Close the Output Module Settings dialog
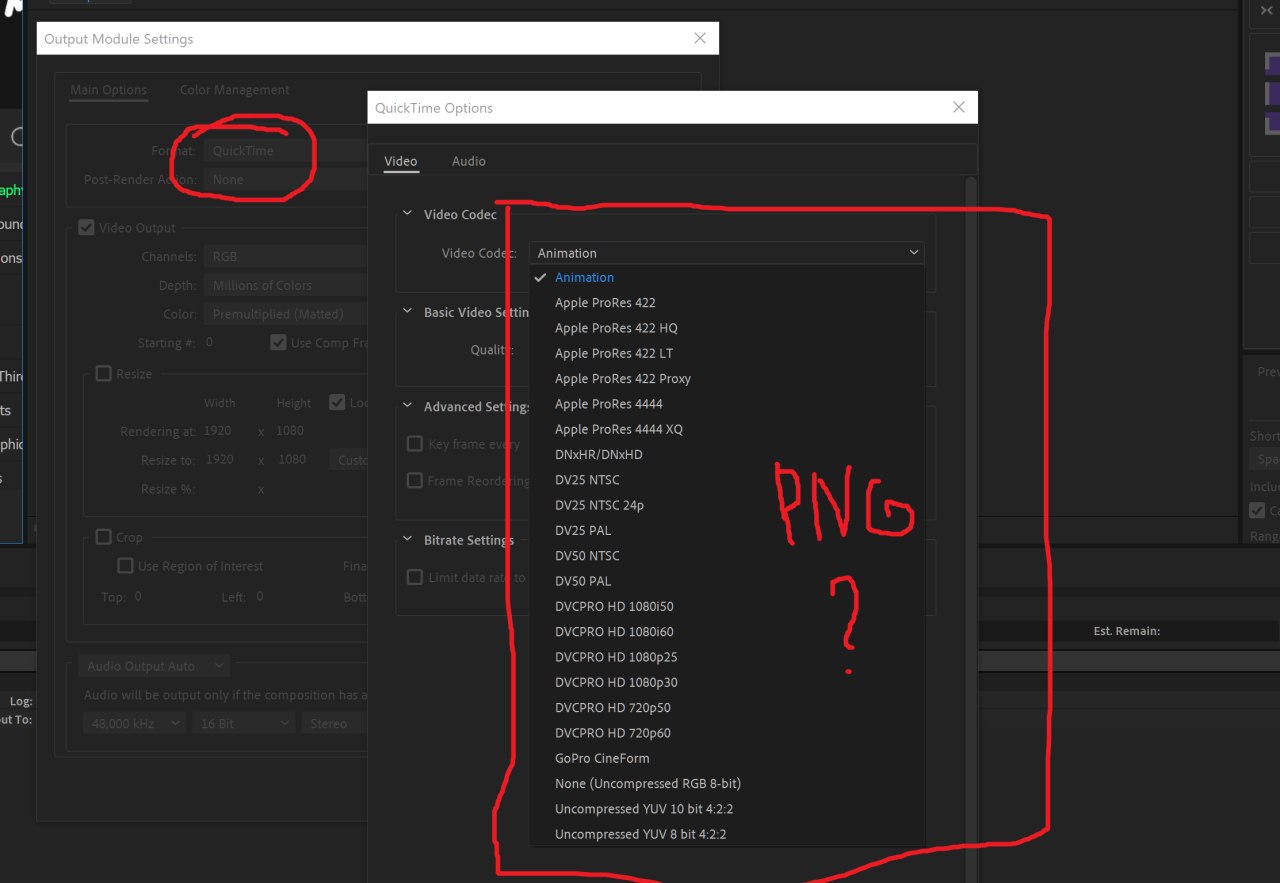 coord(700,39)
